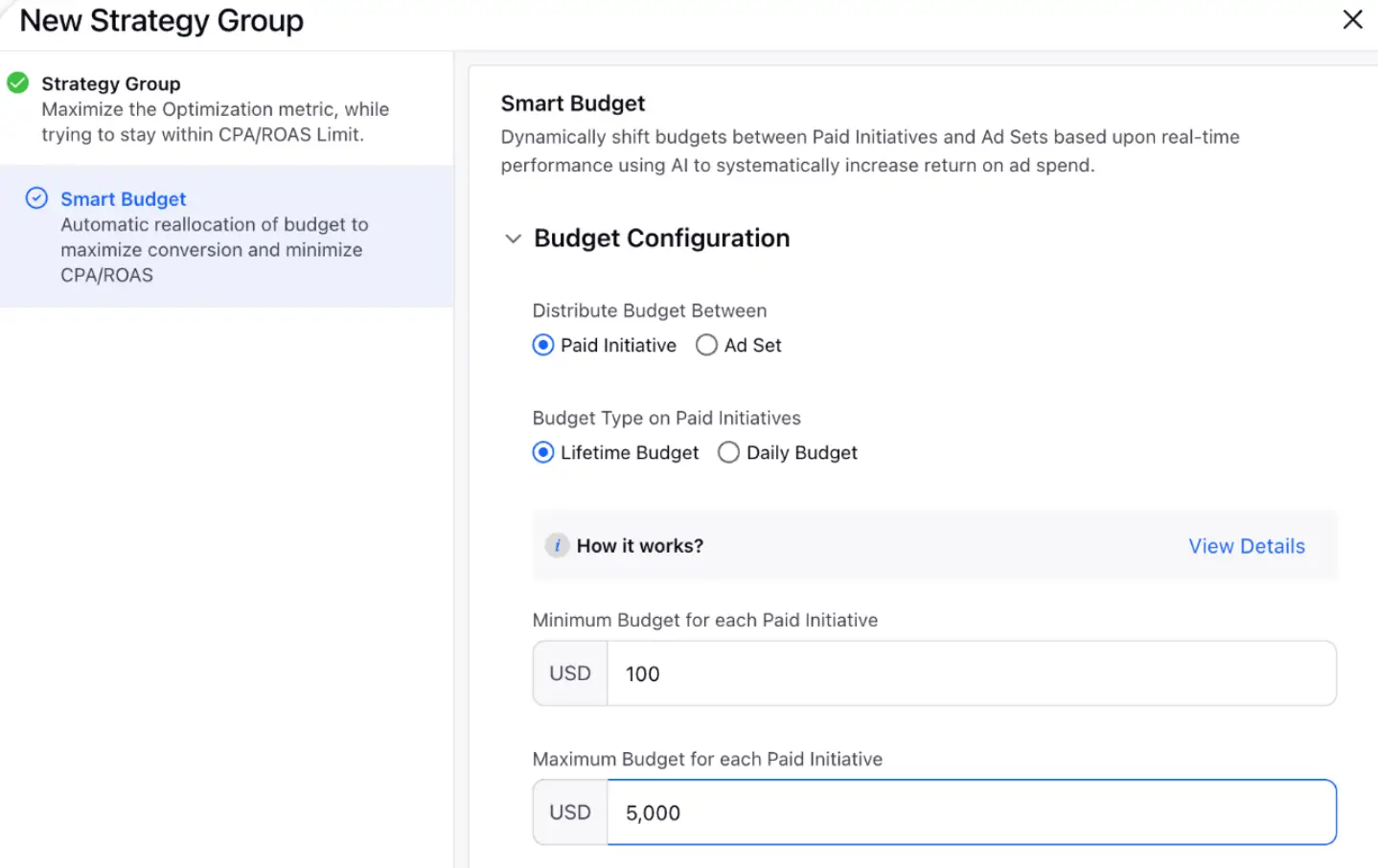Click the New Strategy Group title
Screen dimensions: 1378x868
[162, 21]
